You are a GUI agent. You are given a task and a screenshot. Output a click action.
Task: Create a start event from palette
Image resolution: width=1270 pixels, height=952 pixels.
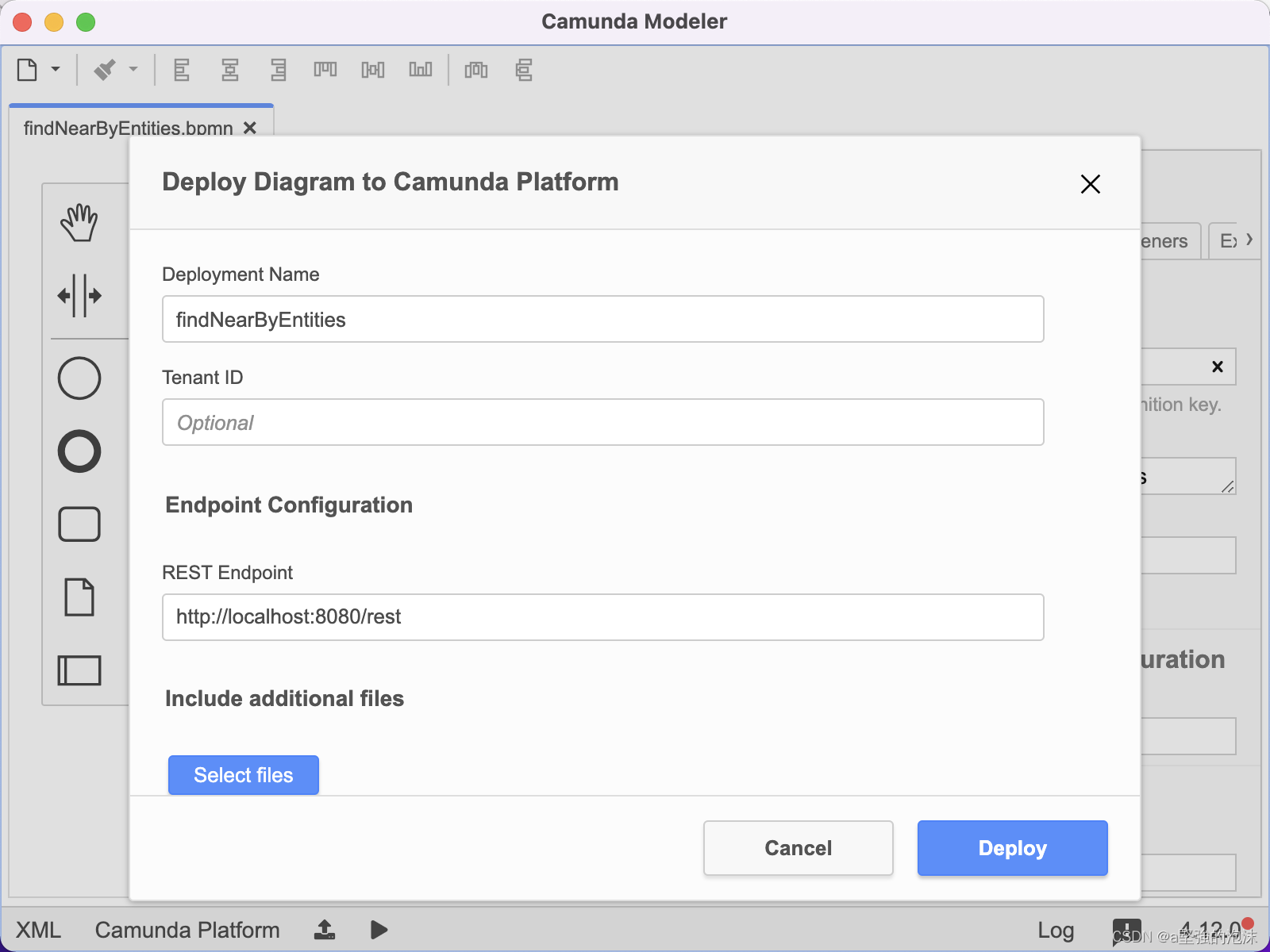[79, 378]
